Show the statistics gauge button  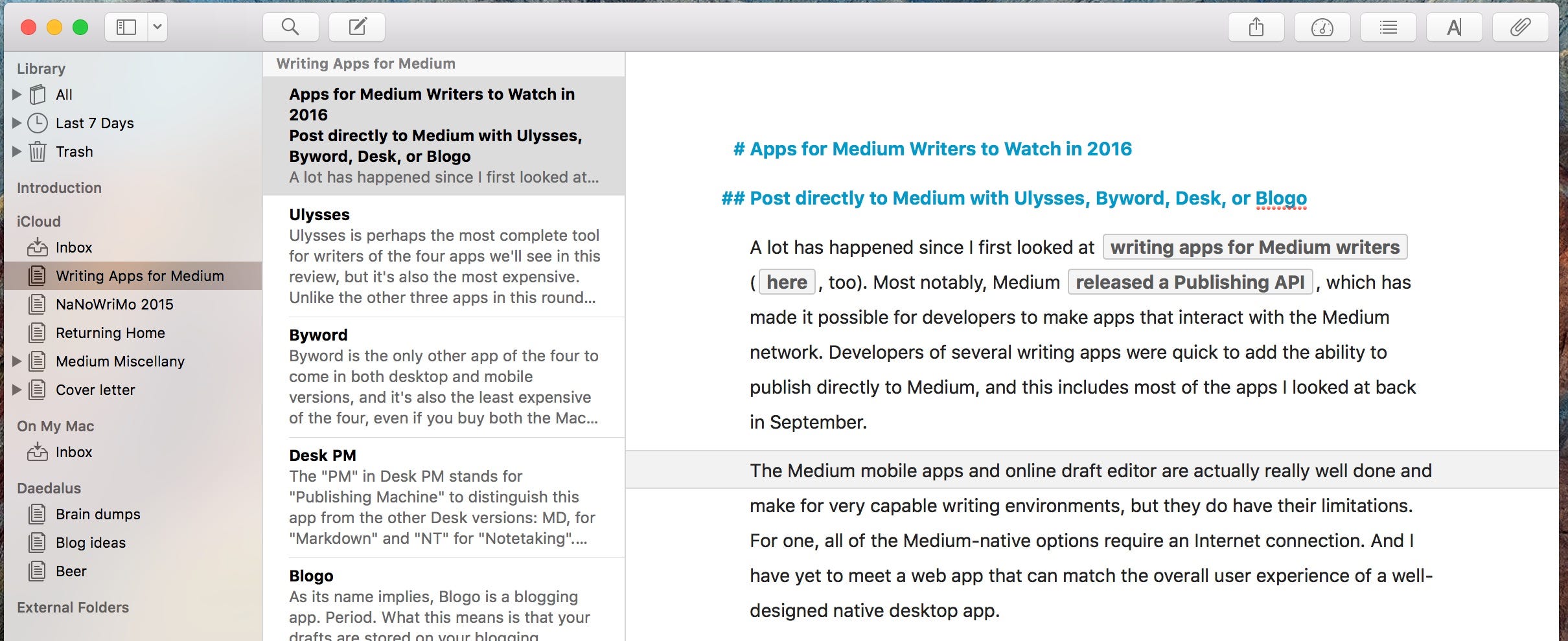pos(1322,27)
